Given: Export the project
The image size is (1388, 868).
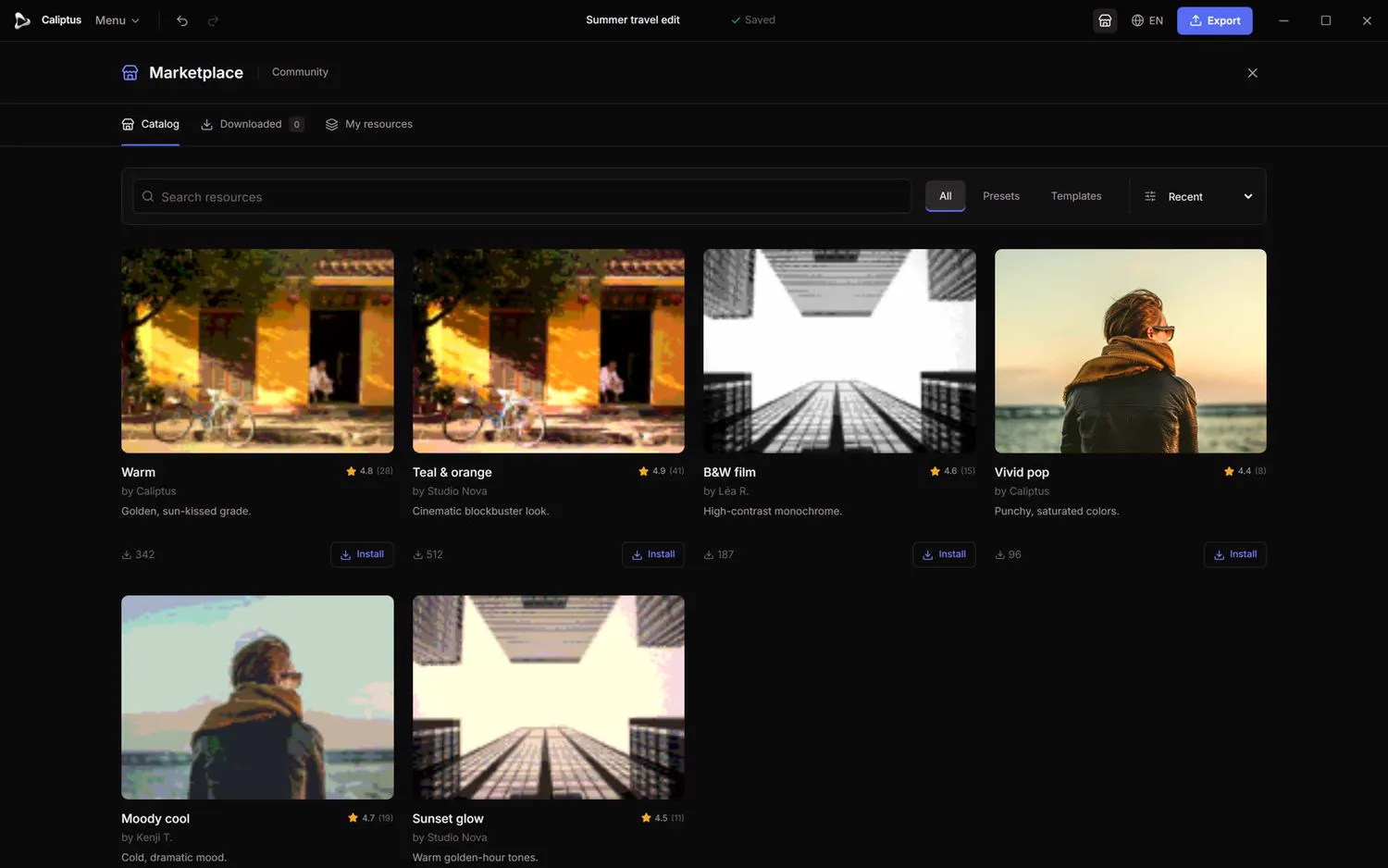Looking at the screenshot, I should 1215,20.
